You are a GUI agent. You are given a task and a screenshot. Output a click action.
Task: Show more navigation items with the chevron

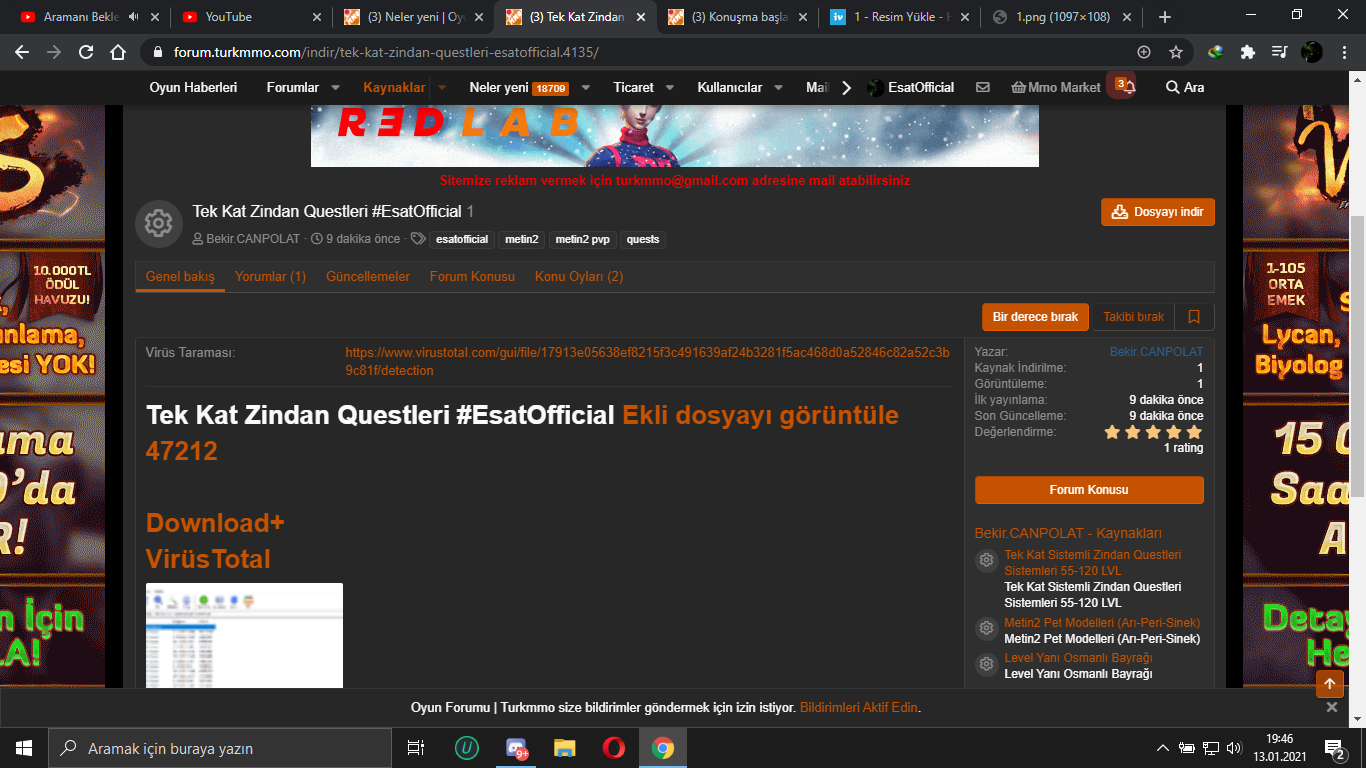(x=846, y=87)
